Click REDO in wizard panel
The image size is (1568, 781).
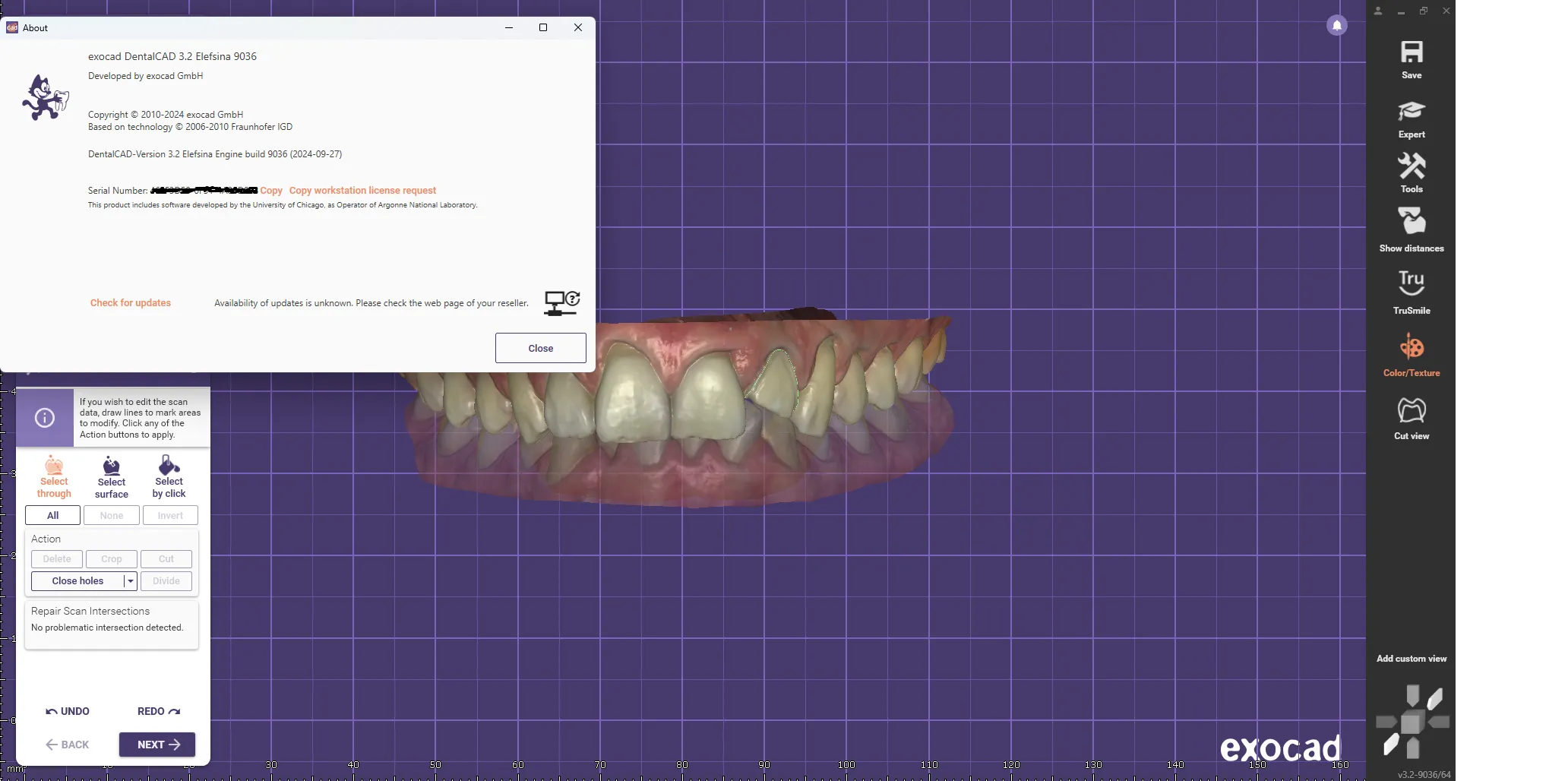tap(159, 711)
